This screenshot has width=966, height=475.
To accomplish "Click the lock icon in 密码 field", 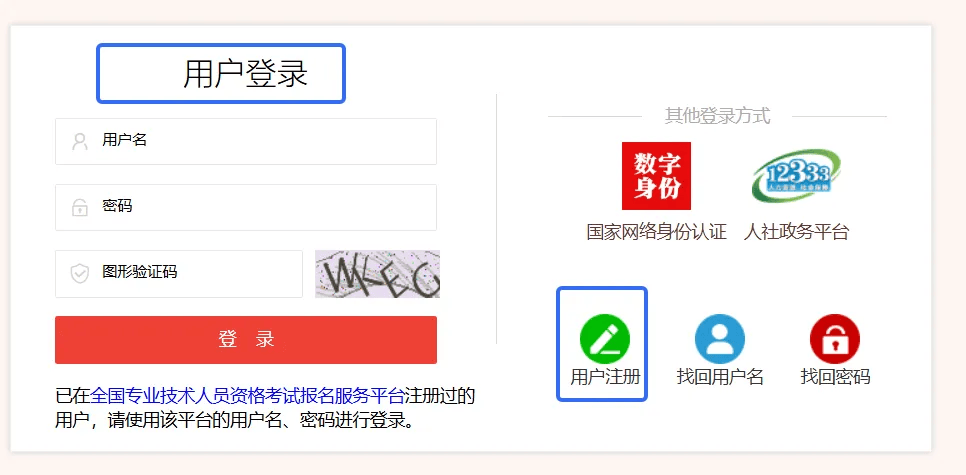I will (80, 208).
